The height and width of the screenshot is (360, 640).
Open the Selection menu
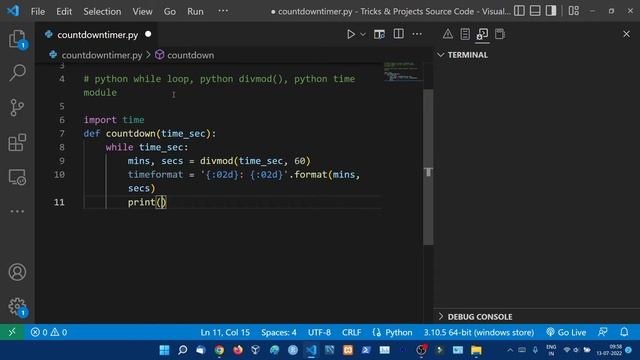pos(102,11)
